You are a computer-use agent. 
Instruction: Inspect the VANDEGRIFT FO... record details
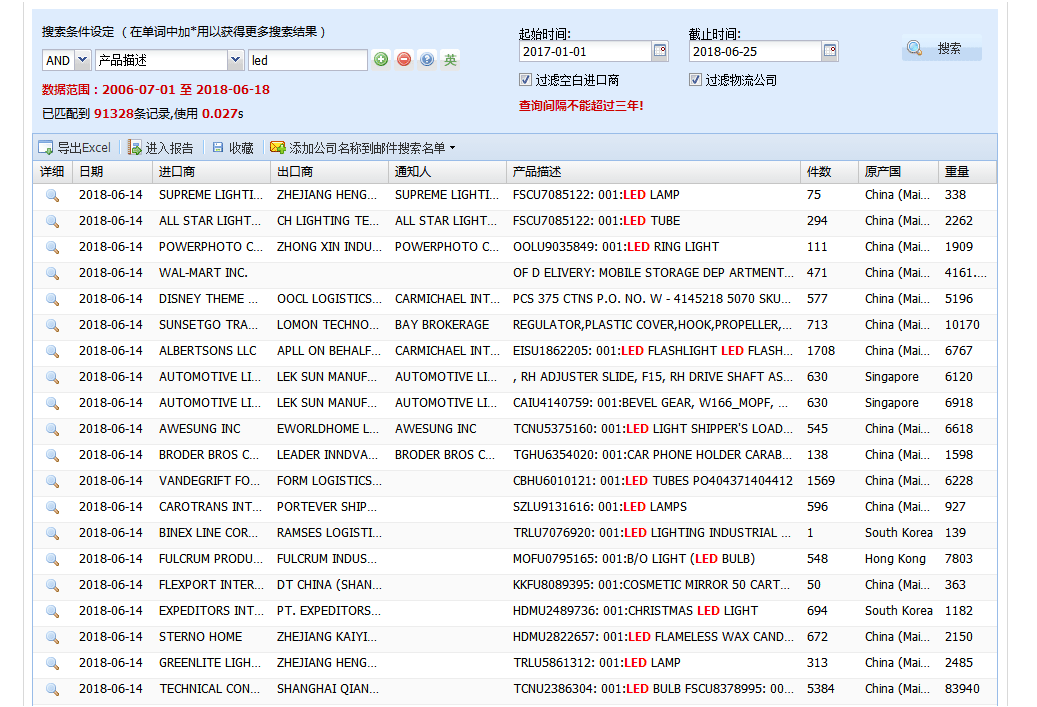click(x=52, y=481)
